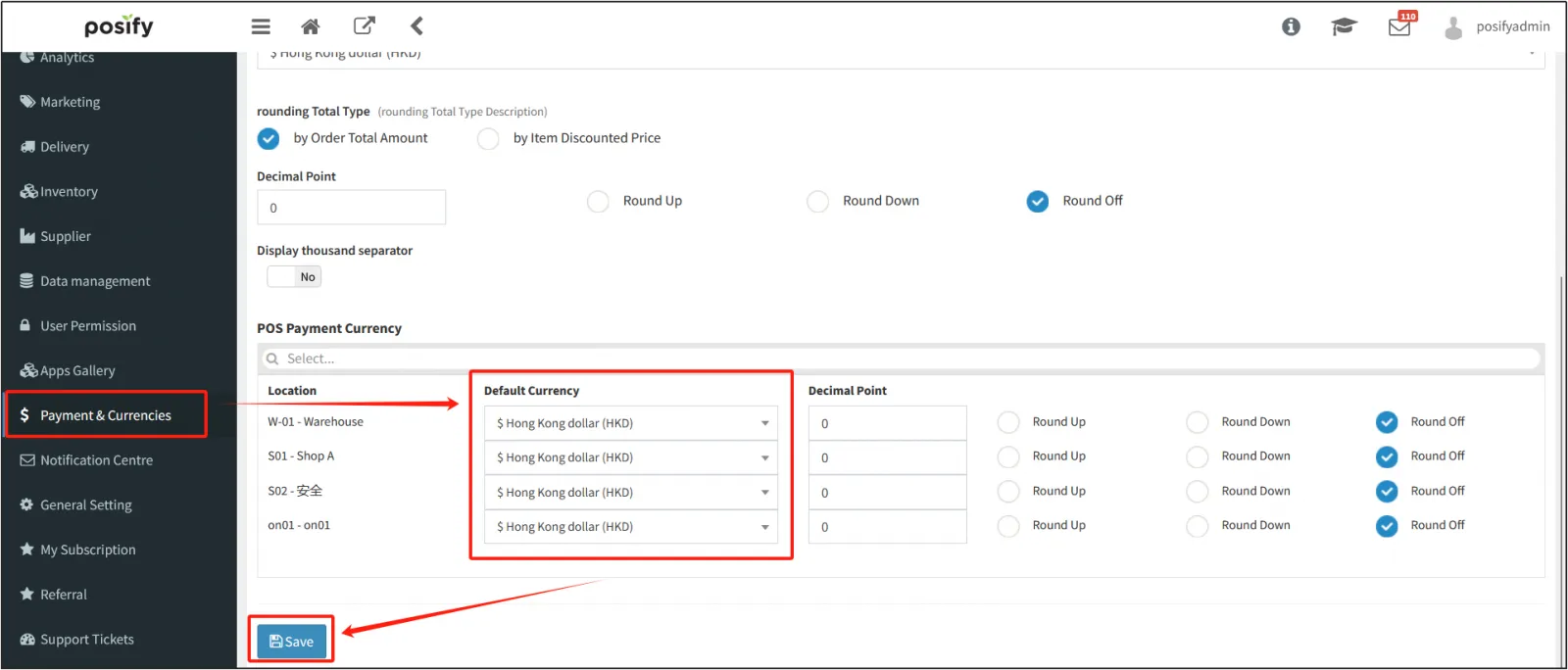Open the mail inbox icon with badge
The image size is (1568, 670).
click(1400, 25)
